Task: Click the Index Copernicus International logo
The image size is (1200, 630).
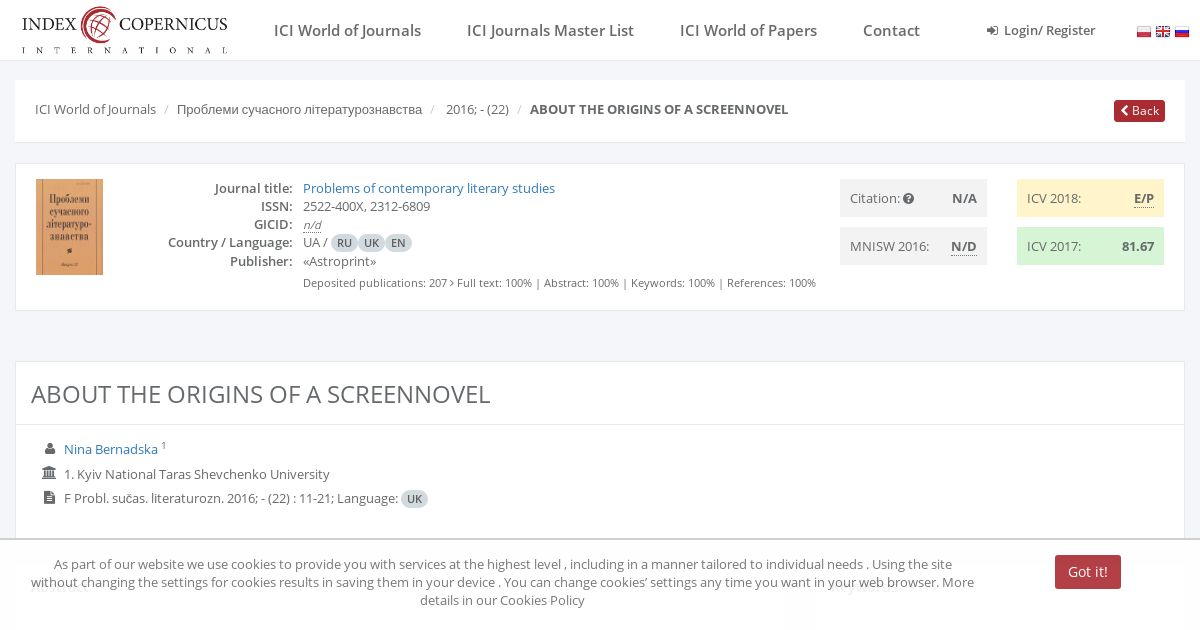Action: tap(124, 30)
